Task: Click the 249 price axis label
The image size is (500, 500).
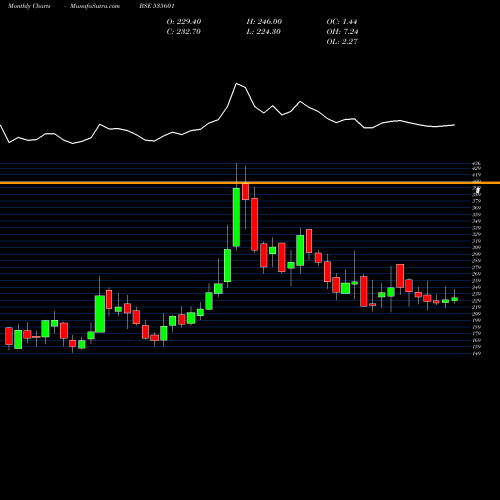Action: point(477,287)
